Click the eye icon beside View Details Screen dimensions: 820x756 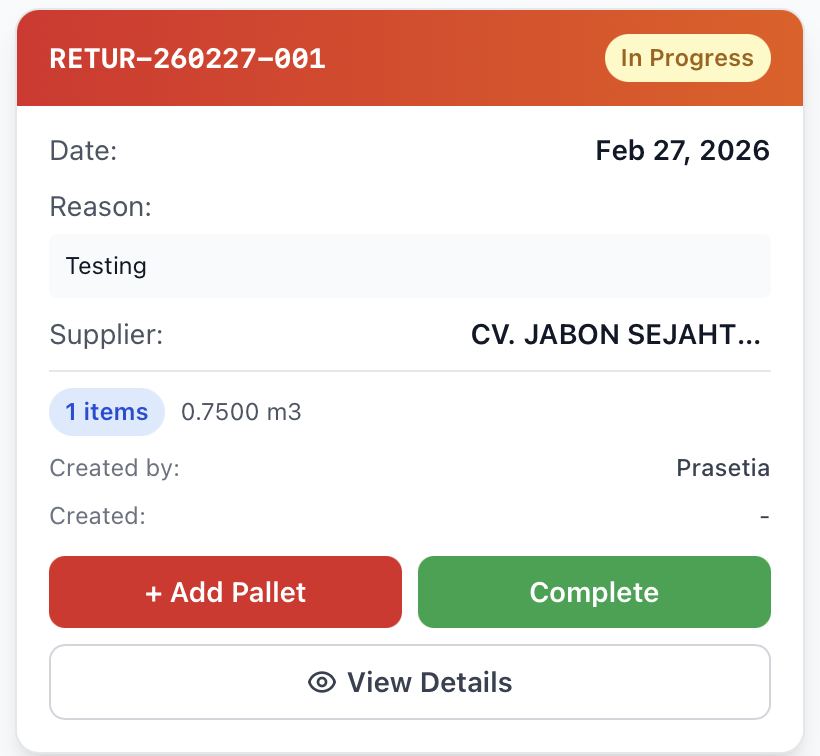coord(321,682)
